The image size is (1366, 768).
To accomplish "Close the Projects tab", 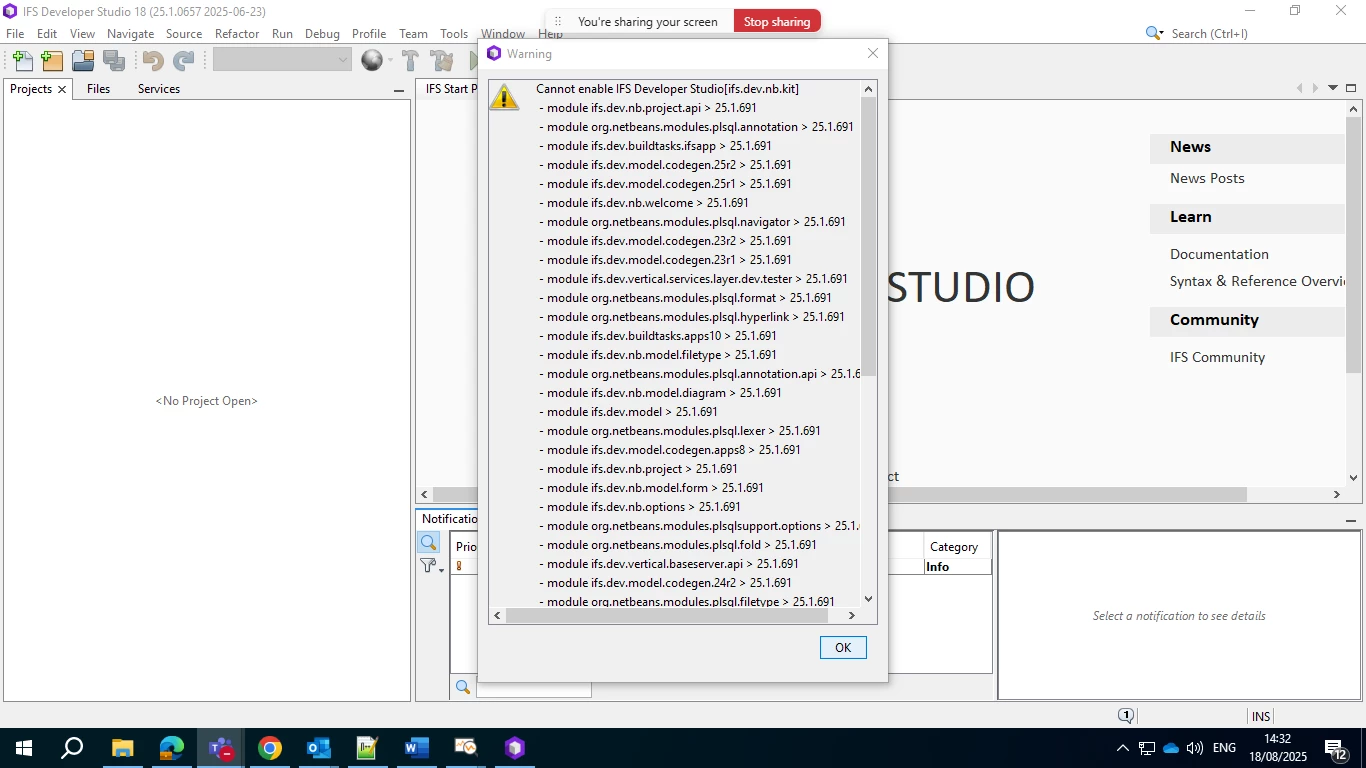I will click(x=62, y=89).
